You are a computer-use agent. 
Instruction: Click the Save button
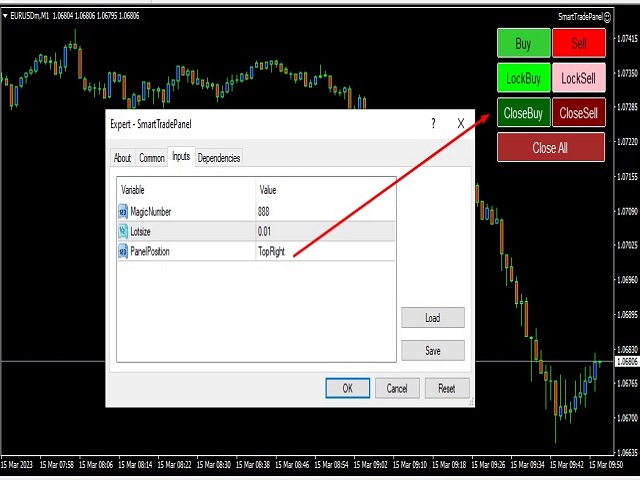point(433,351)
